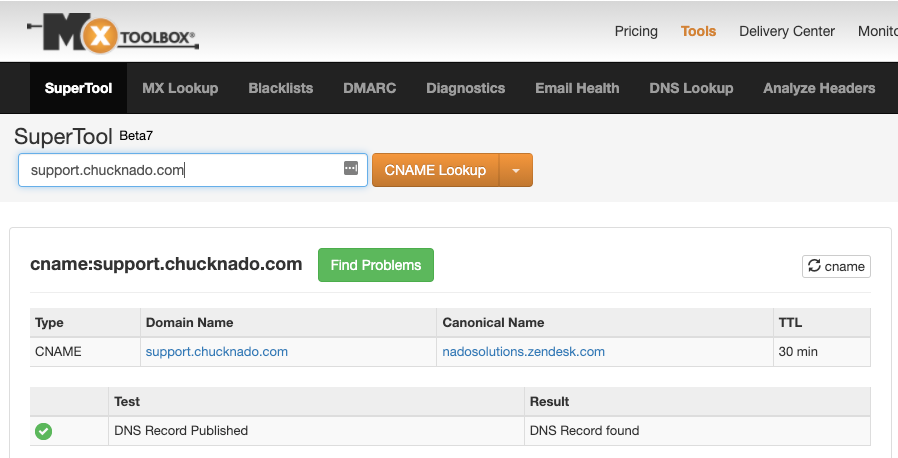Open the Delivery Center menu item
898x458 pixels.
(787, 31)
